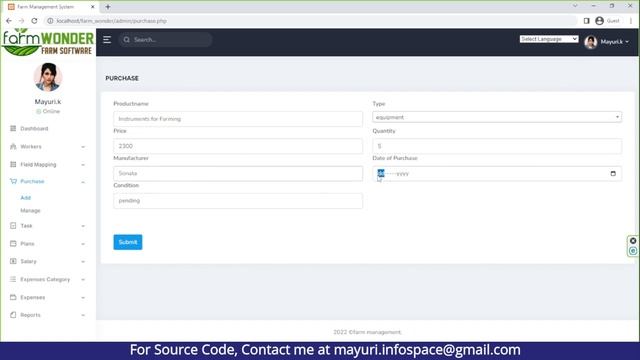640x360 pixels.
Task: Click the green recorder icon at right edge
Action: tap(633, 251)
